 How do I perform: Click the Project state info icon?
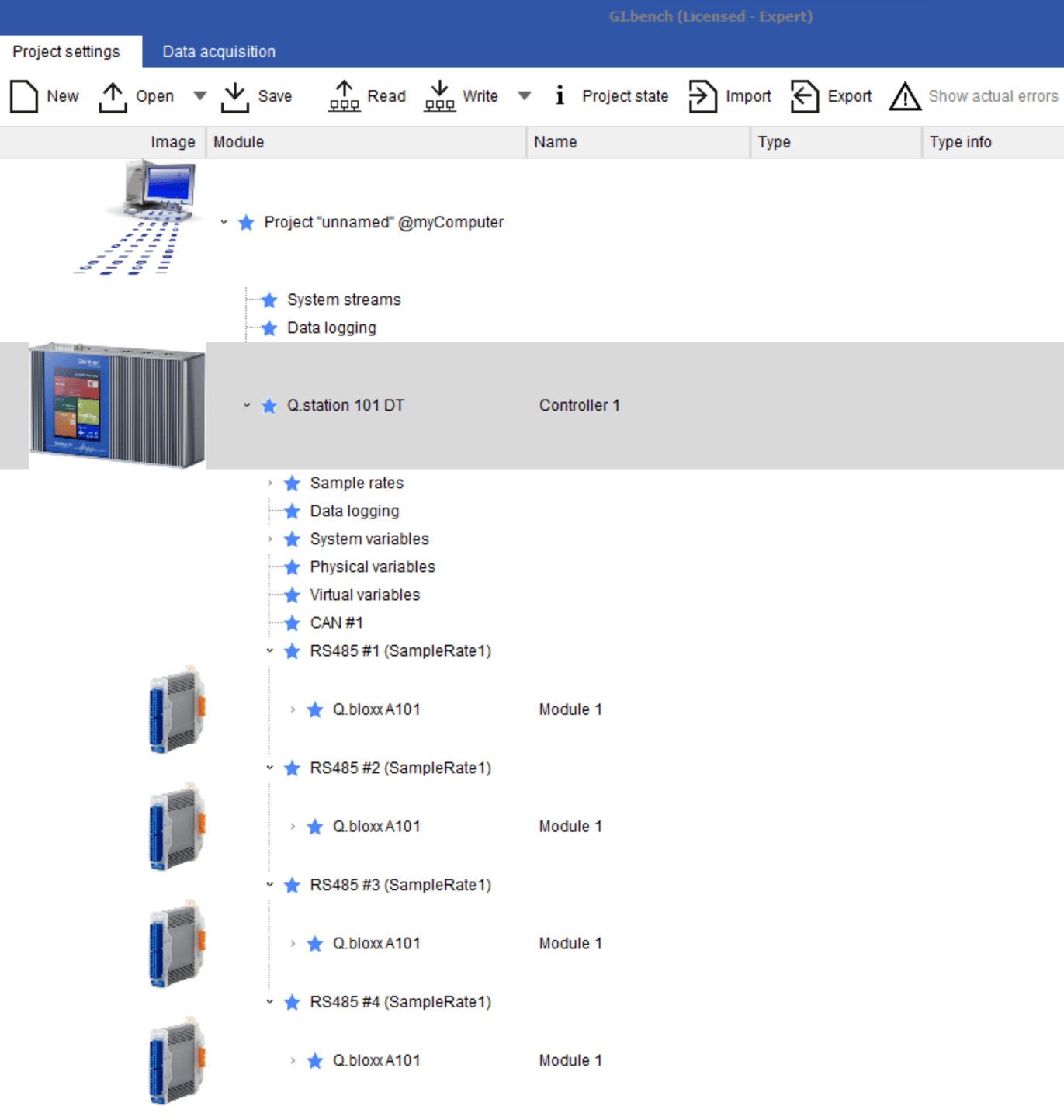click(560, 95)
